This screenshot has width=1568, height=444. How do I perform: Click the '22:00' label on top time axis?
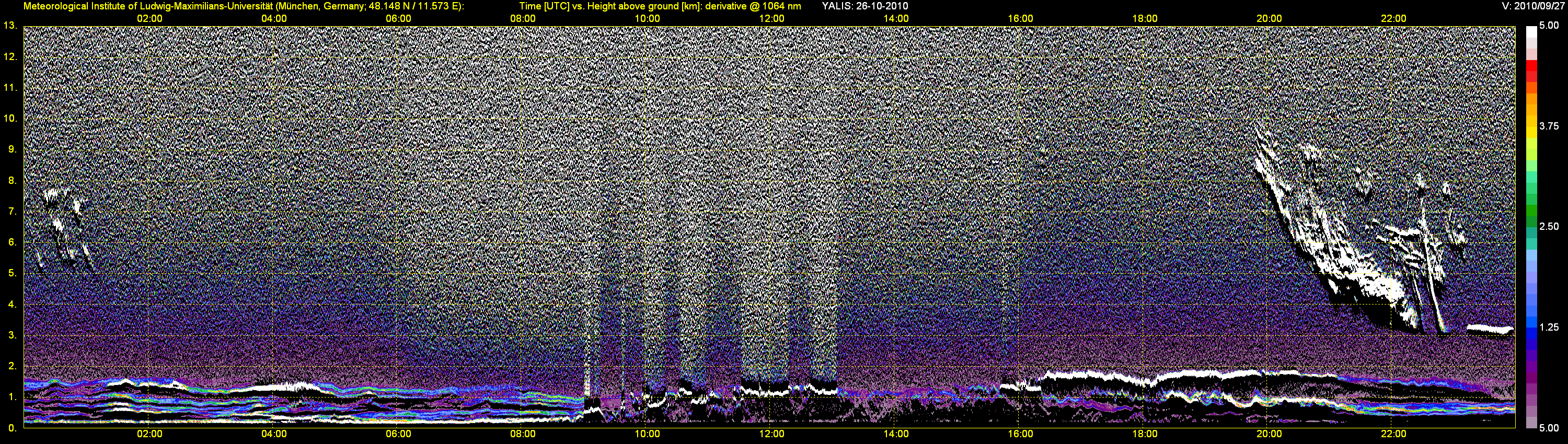(x=1393, y=19)
